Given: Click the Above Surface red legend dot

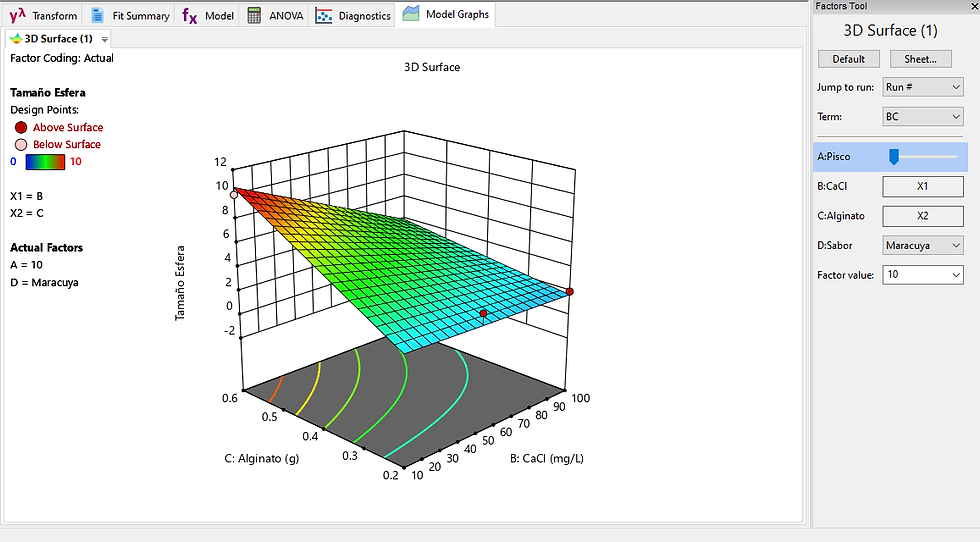Looking at the screenshot, I should pyautogui.click(x=21, y=128).
